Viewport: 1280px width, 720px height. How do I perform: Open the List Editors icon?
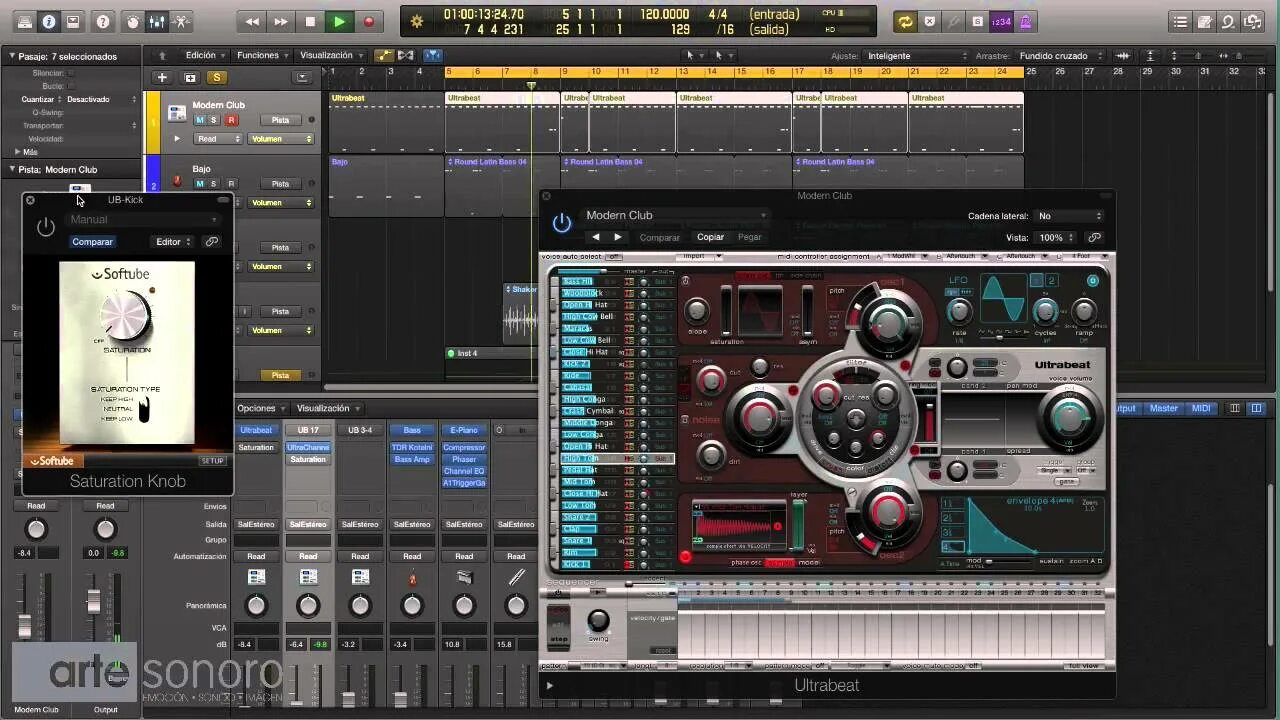tap(1181, 21)
